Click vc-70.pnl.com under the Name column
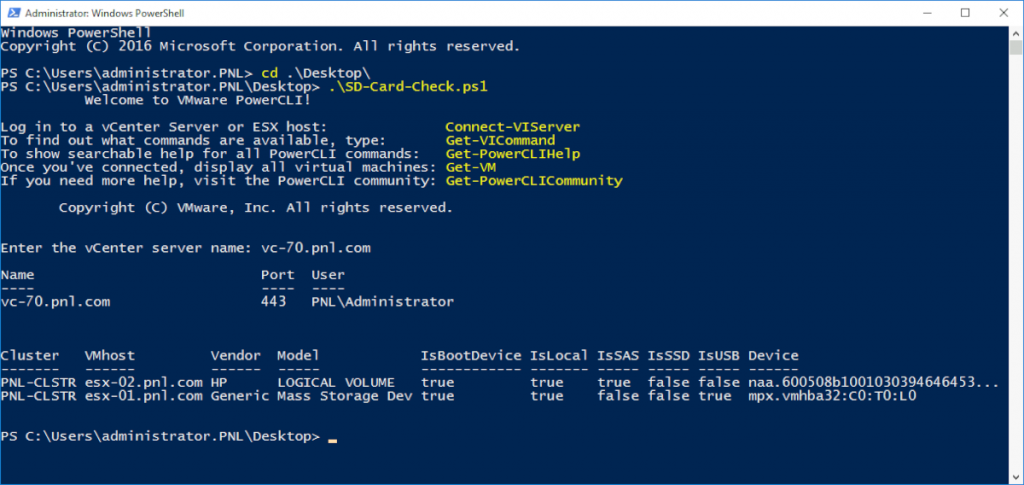 pyautogui.click(x=55, y=301)
